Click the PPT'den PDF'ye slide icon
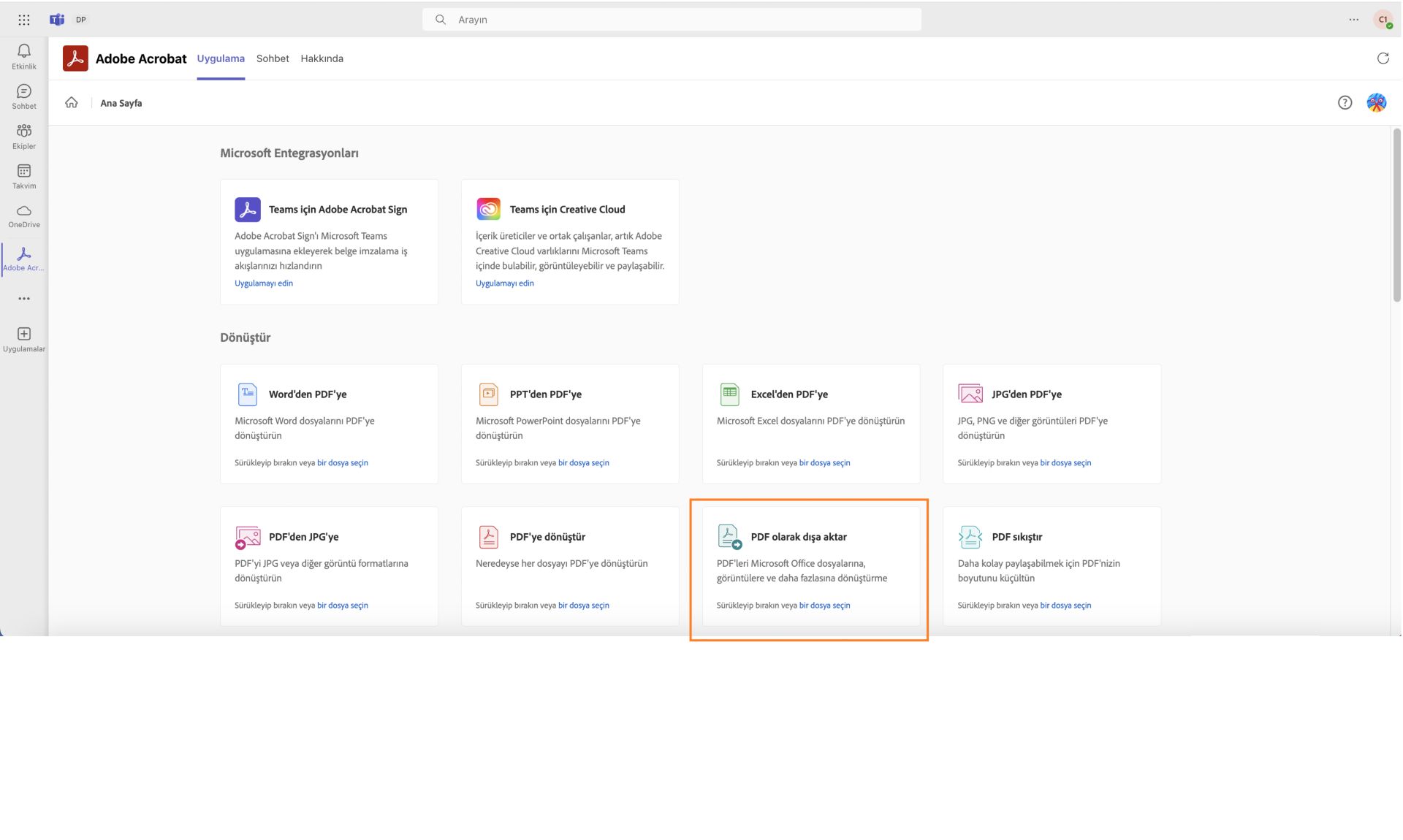 (x=489, y=394)
